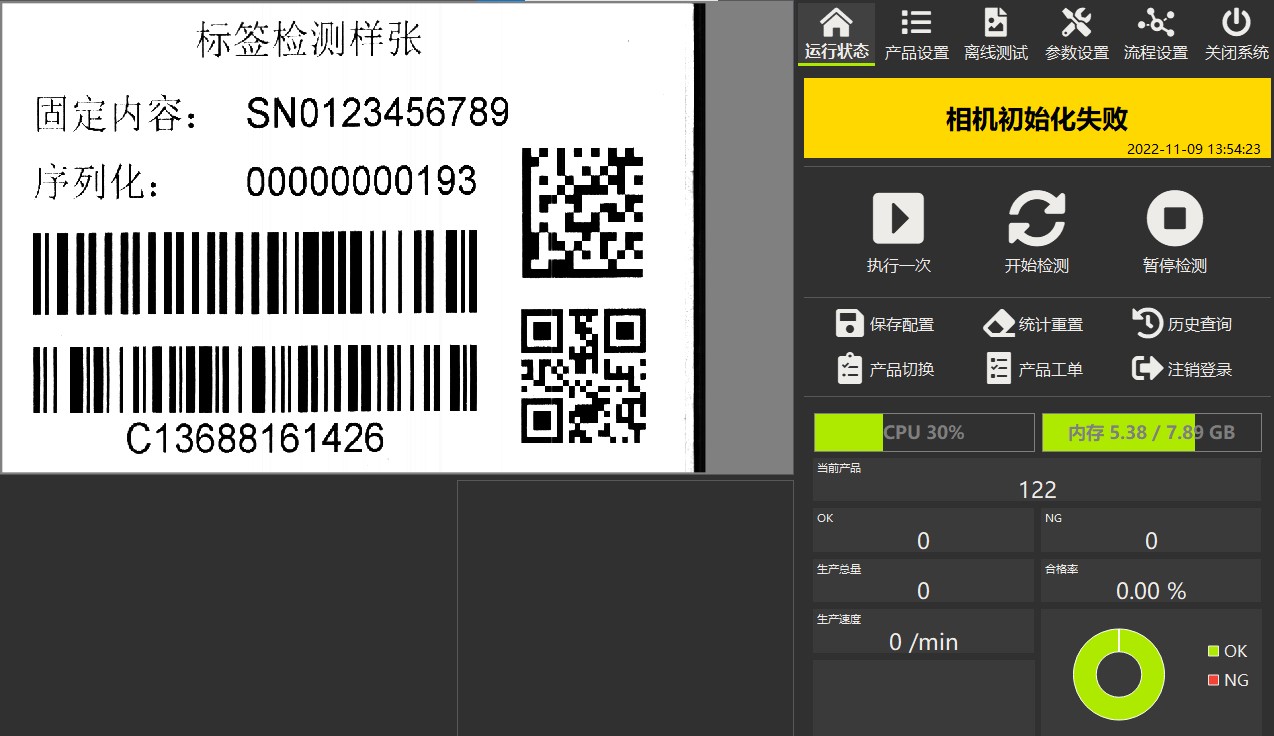Click the 生产总量 value field

[x=923, y=580]
